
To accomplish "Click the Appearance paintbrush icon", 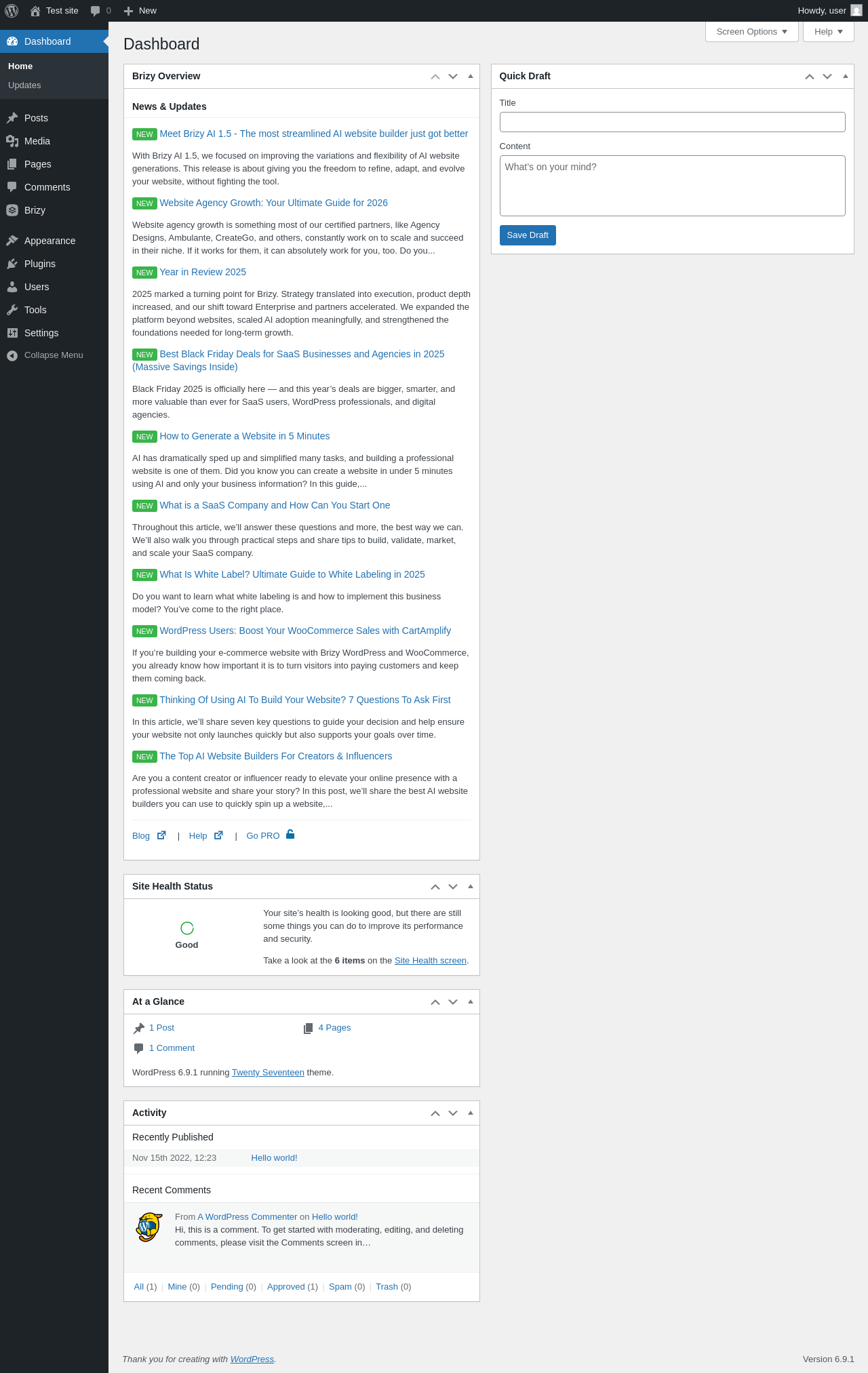I will click(x=12, y=241).
